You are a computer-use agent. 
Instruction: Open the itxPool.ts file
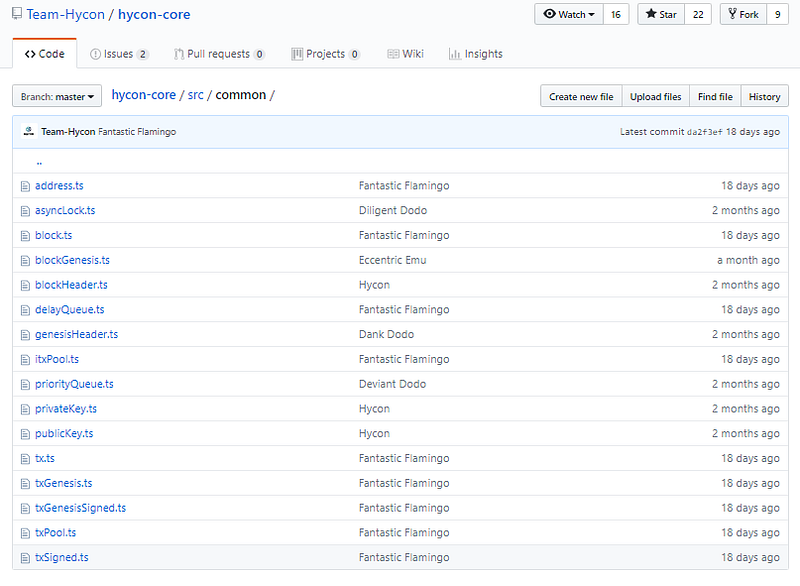pyautogui.click(x=57, y=359)
